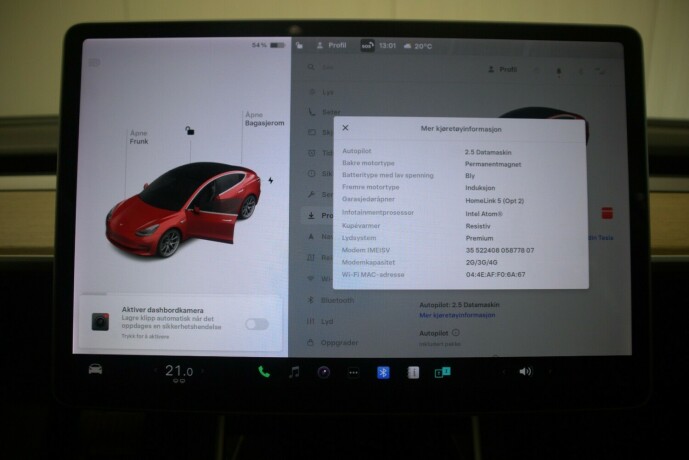Tap the car controls icon in bottom bar
The height and width of the screenshot is (460, 689).
(95, 369)
